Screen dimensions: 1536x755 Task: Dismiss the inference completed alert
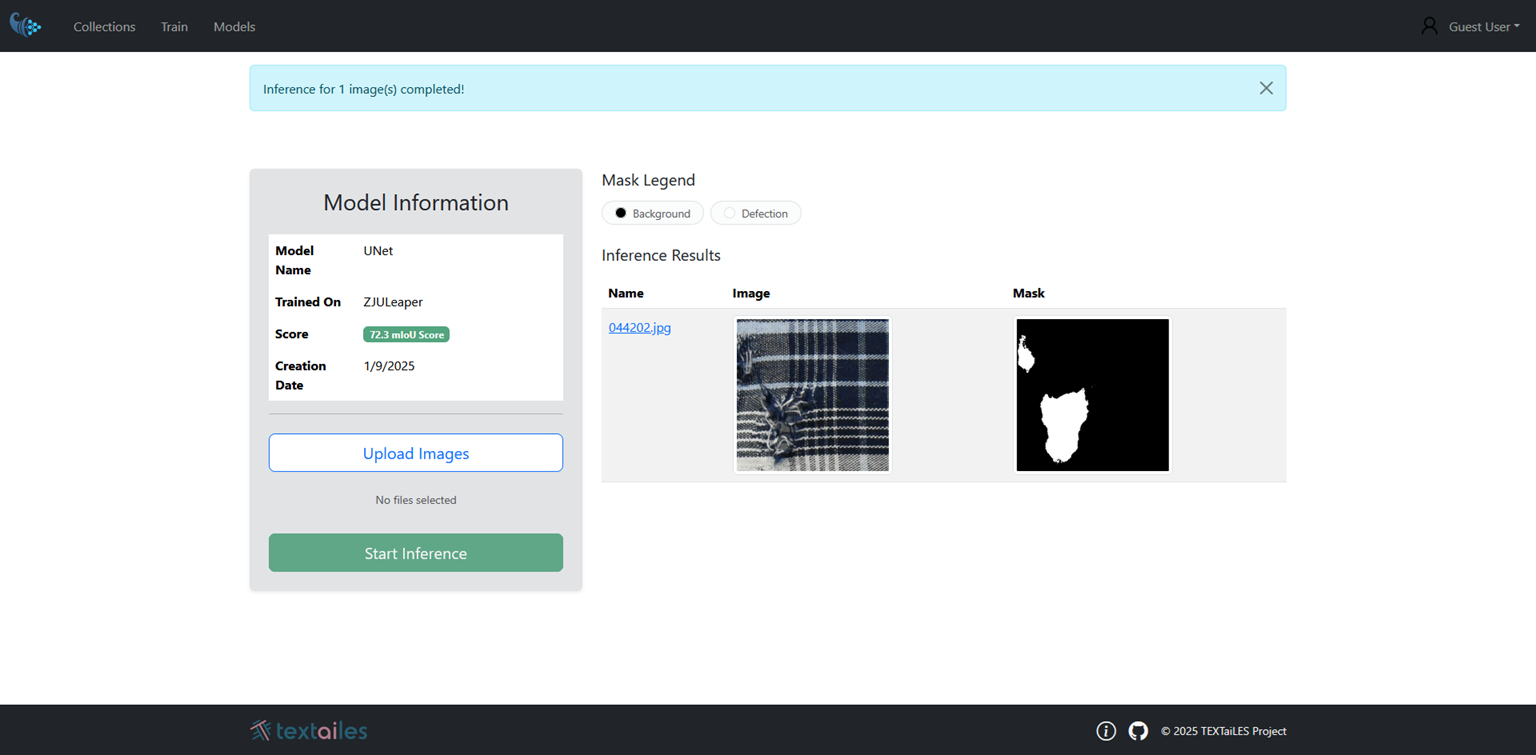pyautogui.click(x=1266, y=88)
